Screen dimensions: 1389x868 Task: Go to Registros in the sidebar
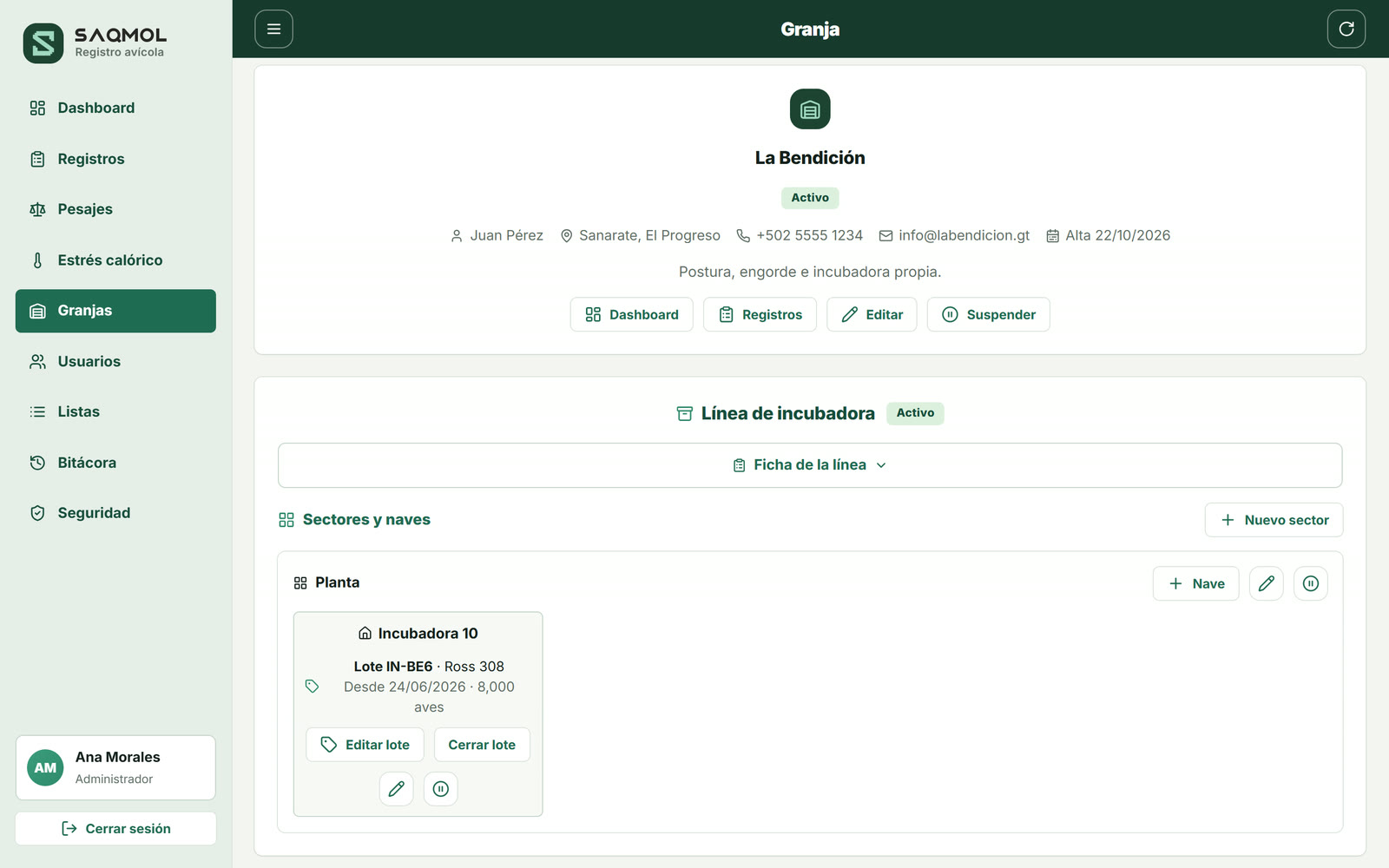[x=115, y=159]
